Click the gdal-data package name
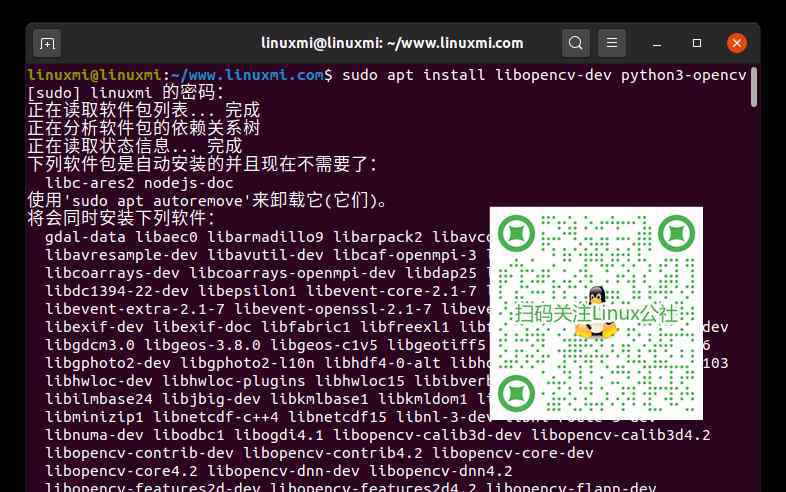Image resolution: width=786 pixels, height=492 pixels. [x=85, y=237]
